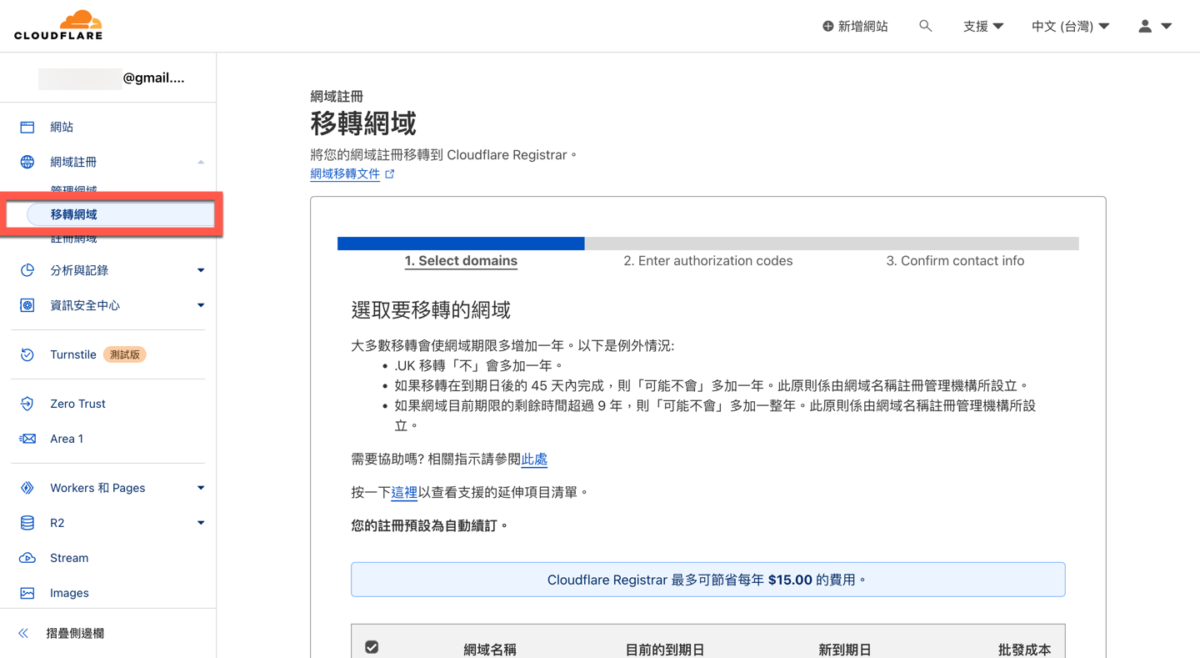Click the 分析與記錄 pie chart icon

pyautogui.click(x=28, y=270)
